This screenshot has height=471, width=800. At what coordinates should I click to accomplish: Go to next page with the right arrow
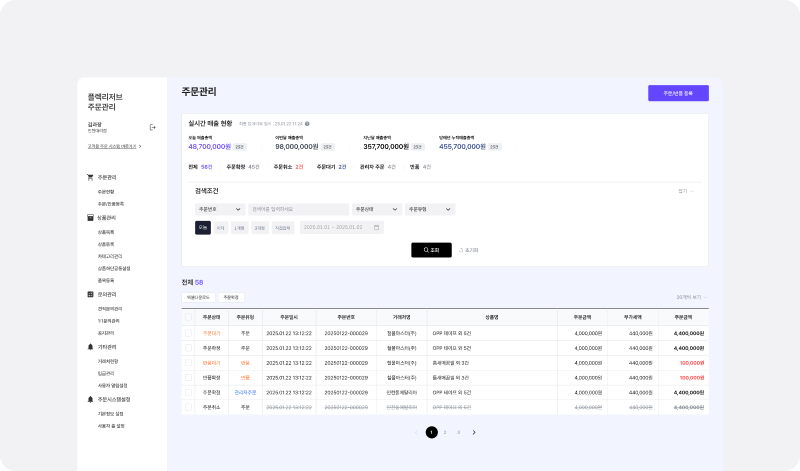(474, 433)
